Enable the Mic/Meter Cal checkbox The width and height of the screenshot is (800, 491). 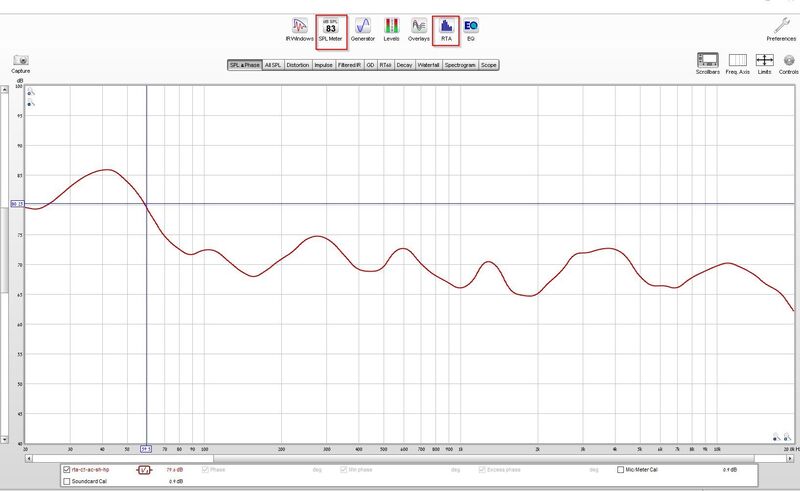click(x=620, y=470)
